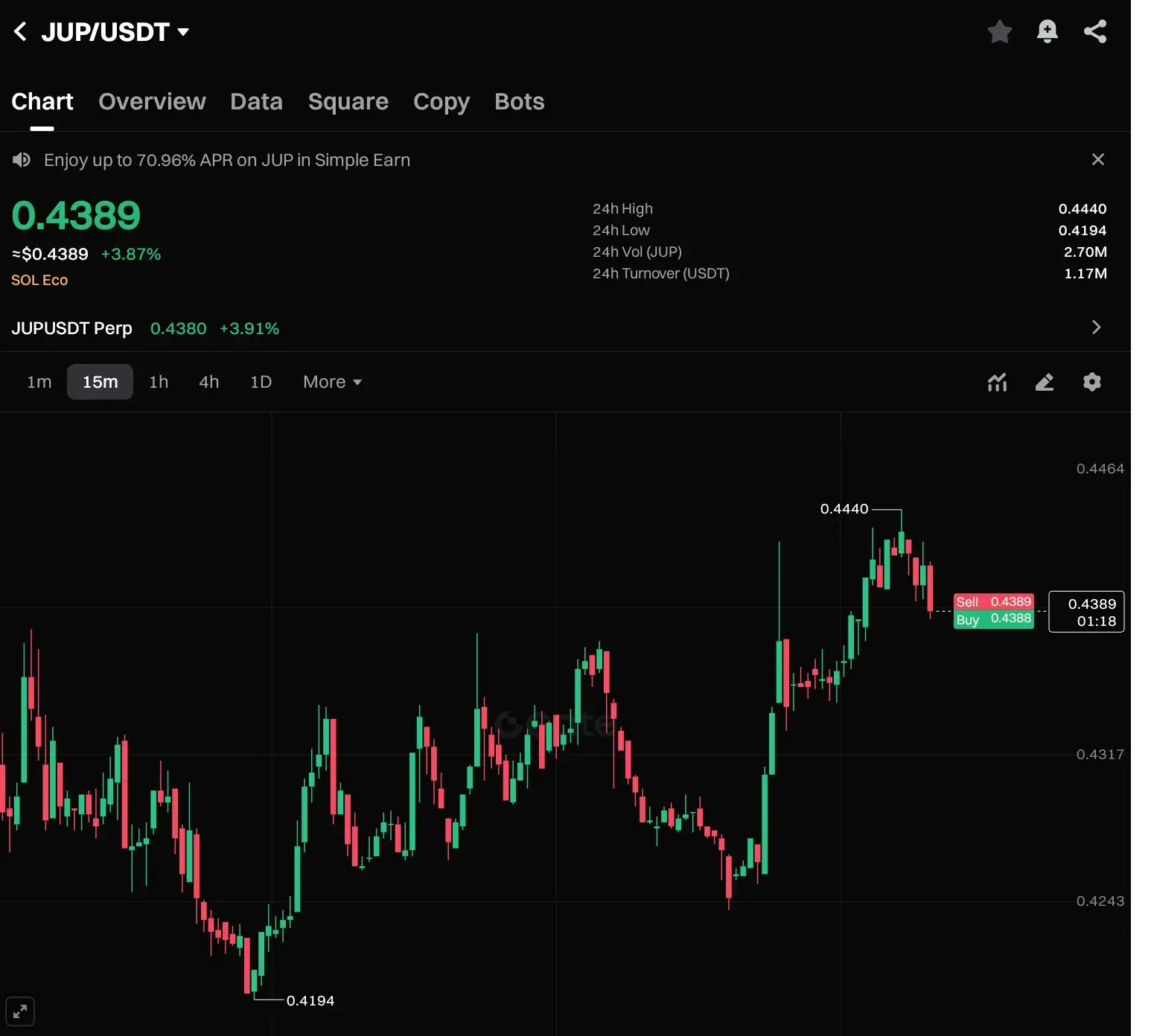
Task: Click the ≈$0.4389 USD price text
Action: point(50,255)
